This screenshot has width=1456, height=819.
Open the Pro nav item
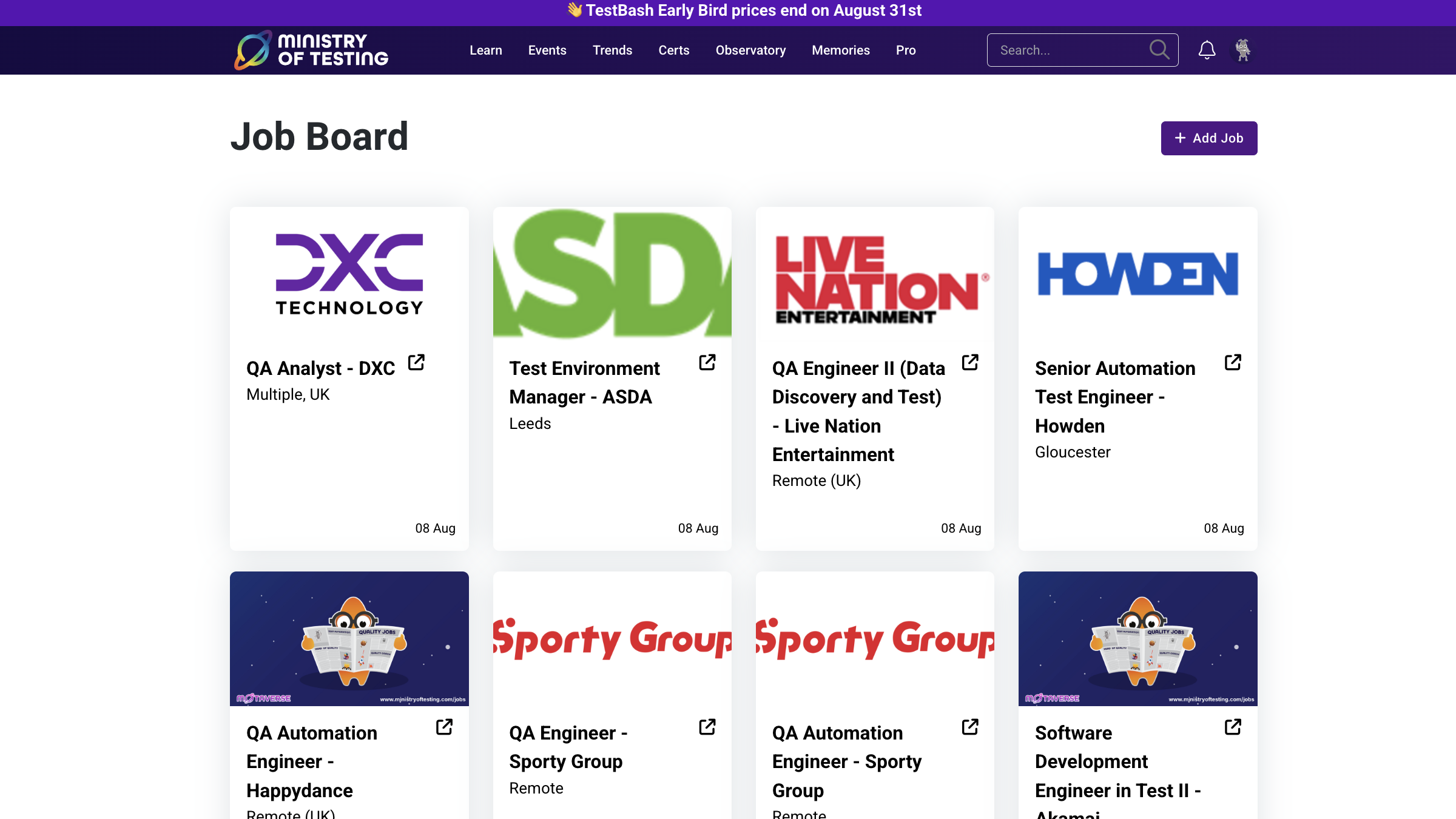tap(906, 50)
